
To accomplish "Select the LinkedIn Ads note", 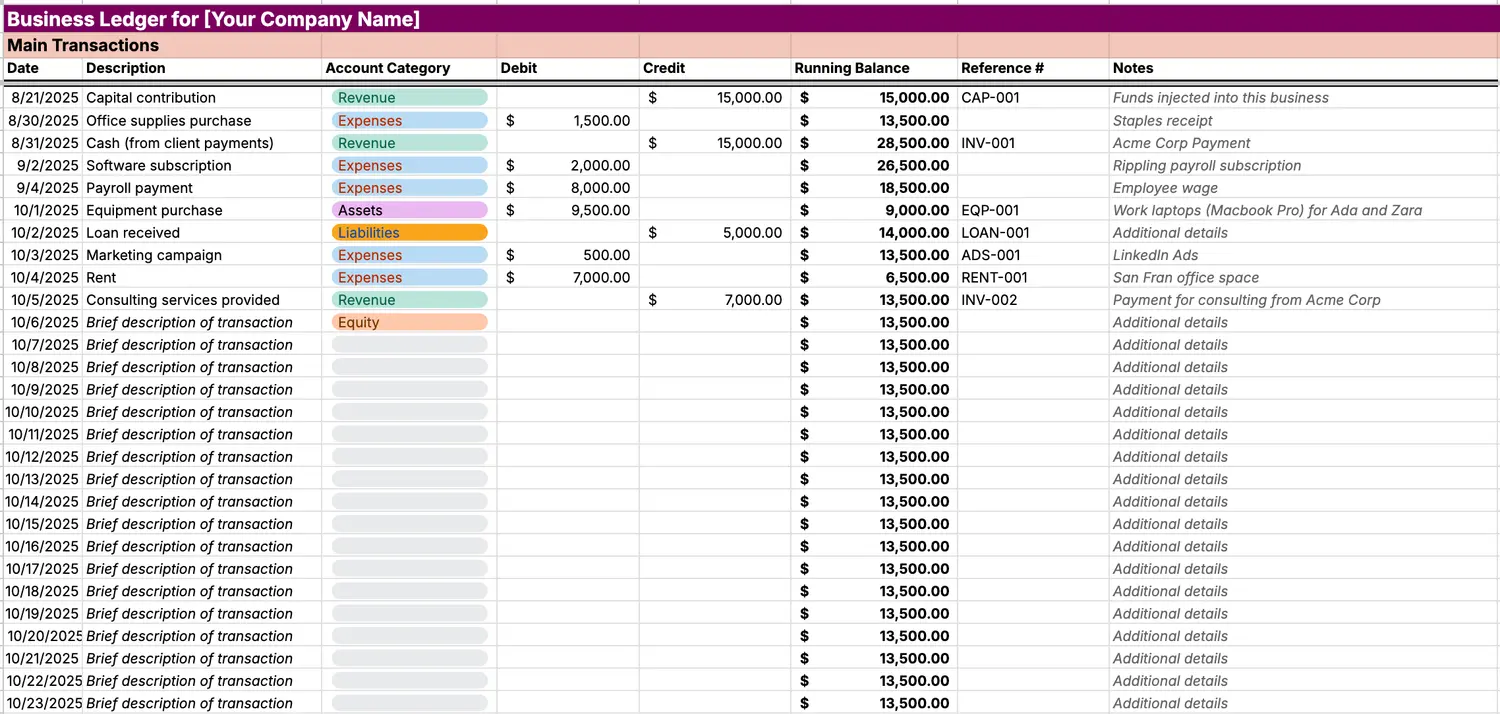I will tap(1304, 255).
